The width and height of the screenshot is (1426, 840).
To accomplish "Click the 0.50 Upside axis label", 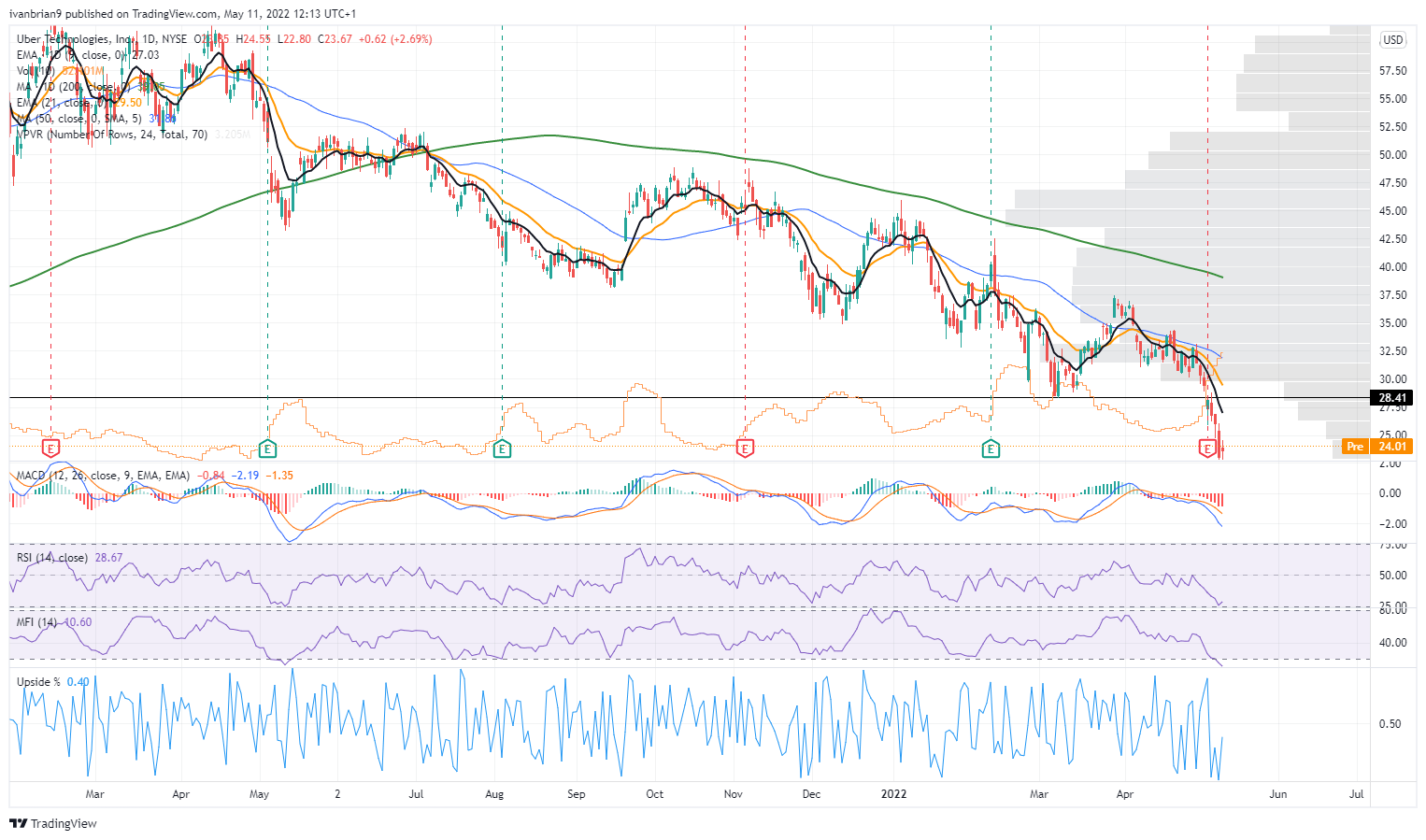I will [x=1390, y=724].
